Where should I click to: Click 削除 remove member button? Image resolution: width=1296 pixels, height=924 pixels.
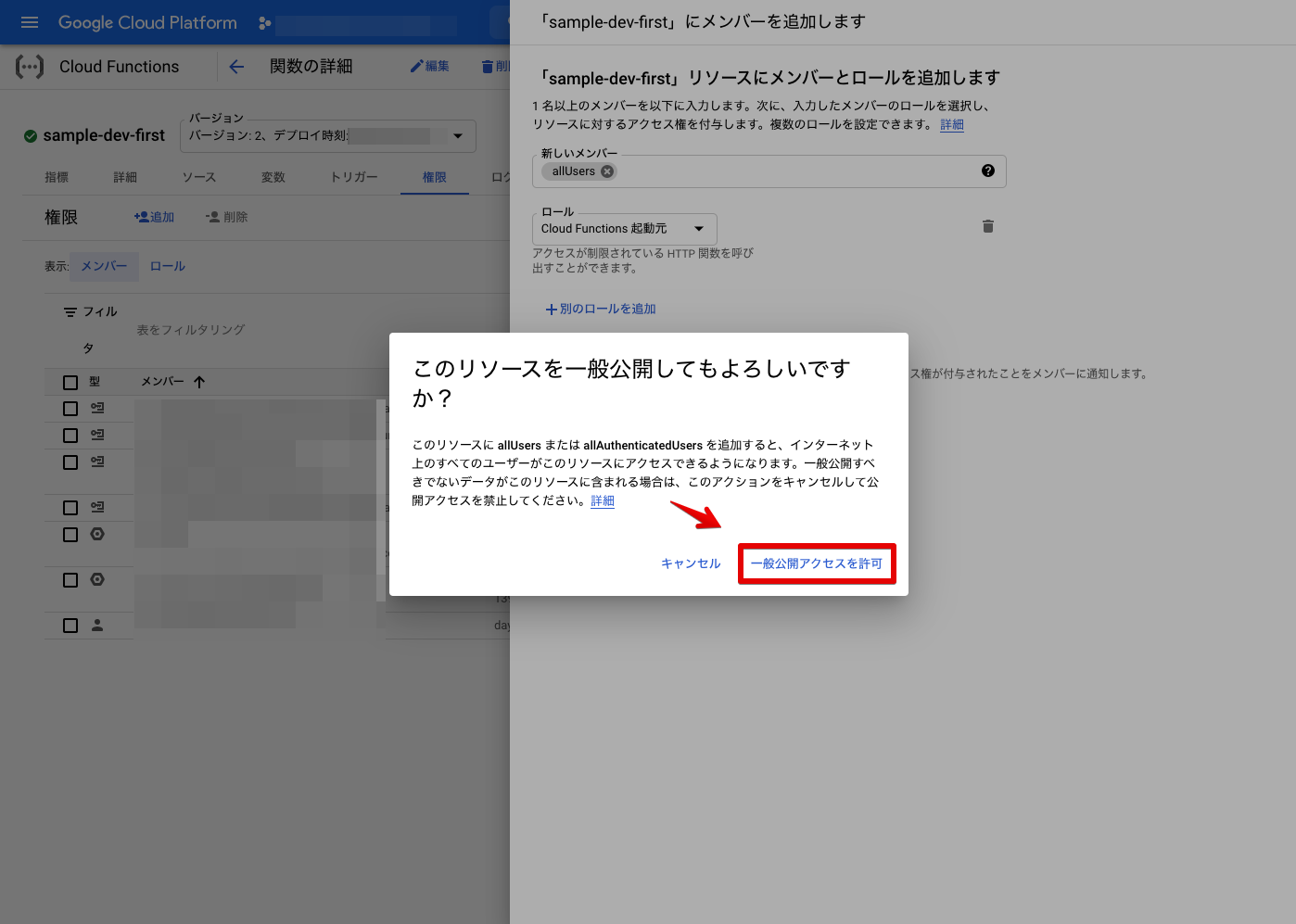click(226, 217)
